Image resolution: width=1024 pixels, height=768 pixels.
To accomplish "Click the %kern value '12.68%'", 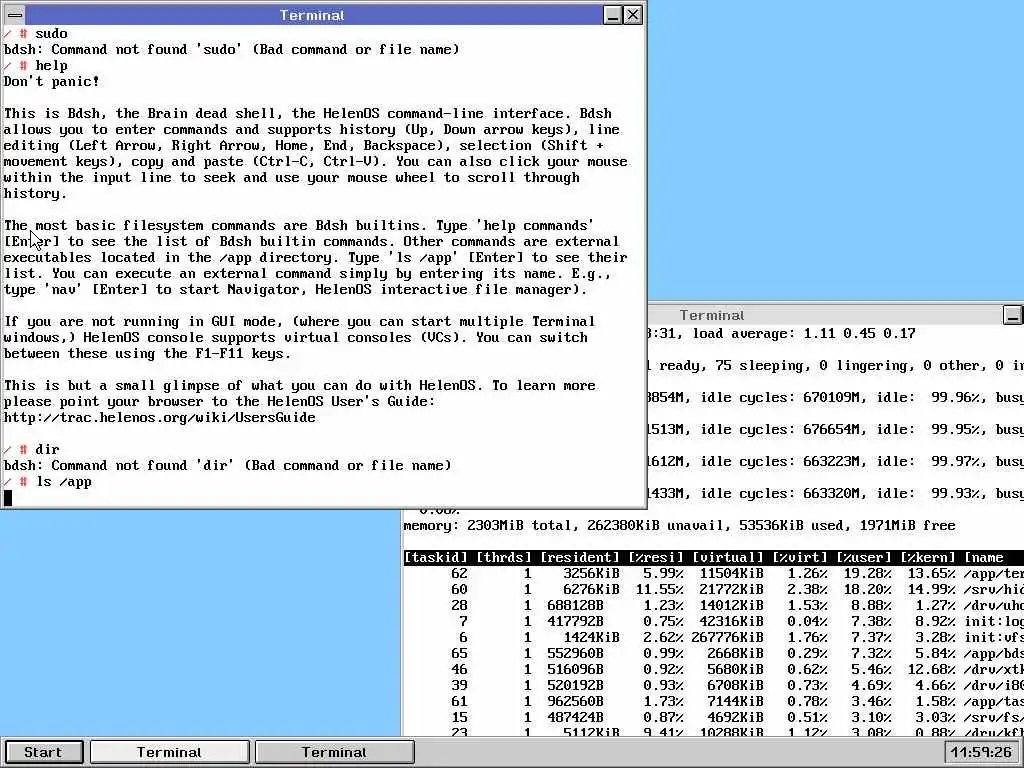I will [931, 669].
